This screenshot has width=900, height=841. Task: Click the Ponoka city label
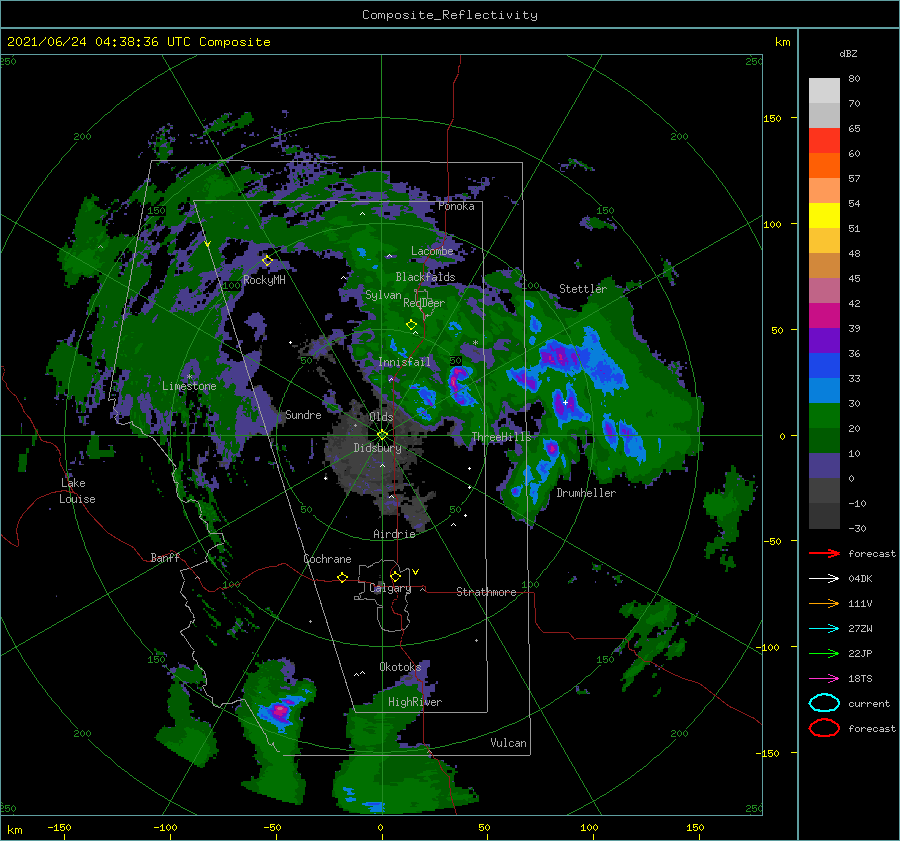tap(456, 206)
